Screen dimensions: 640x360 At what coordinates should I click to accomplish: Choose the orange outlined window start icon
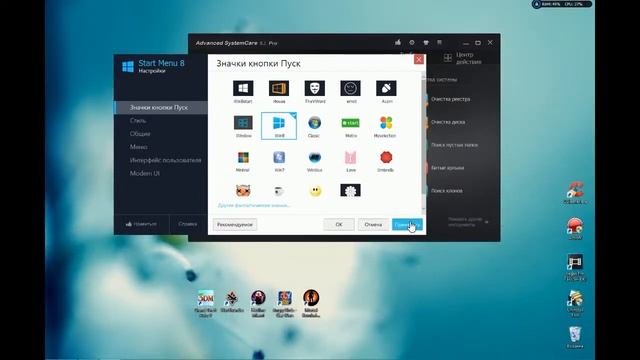[x=279, y=88]
